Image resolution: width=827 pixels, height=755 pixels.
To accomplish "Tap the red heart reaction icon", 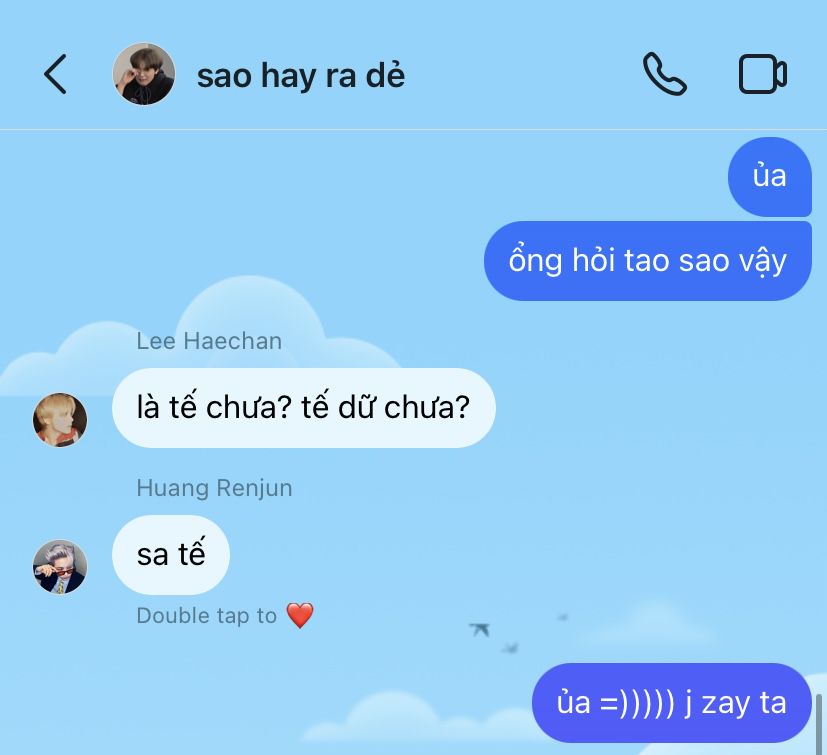I will 300,615.
